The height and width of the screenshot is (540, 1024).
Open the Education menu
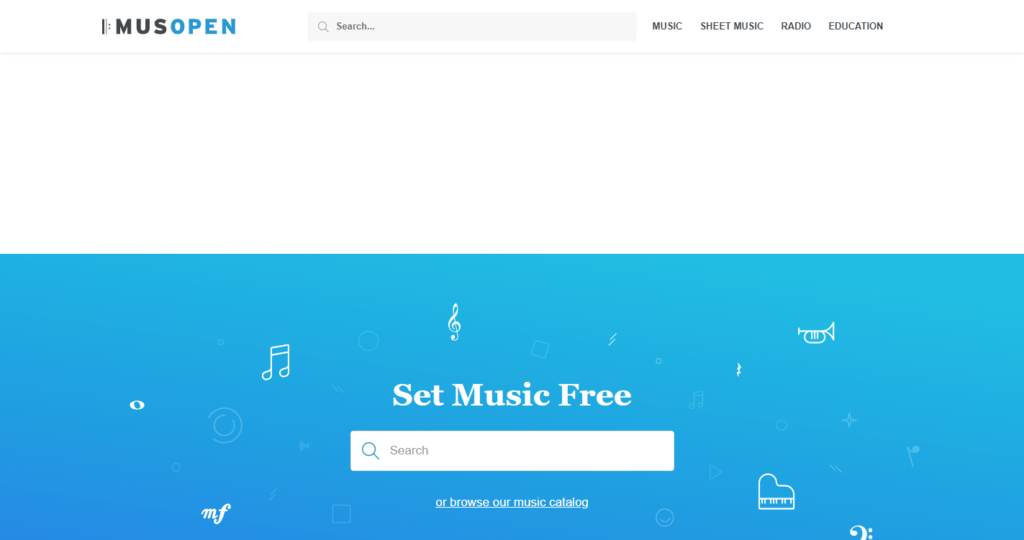point(856,26)
